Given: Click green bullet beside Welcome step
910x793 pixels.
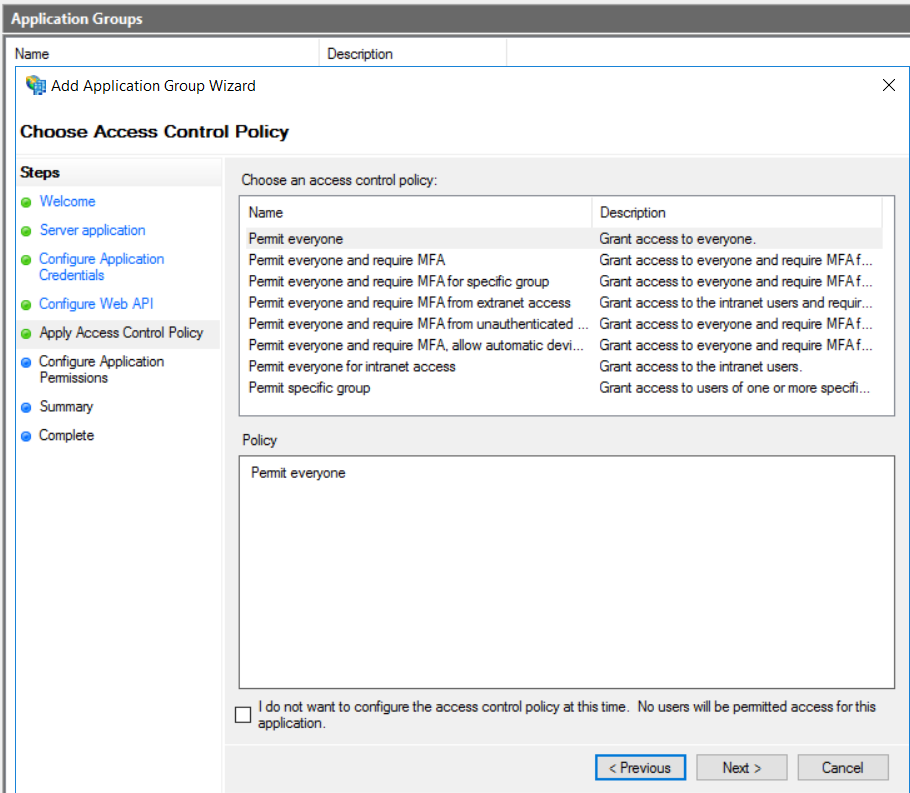Looking at the screenshot, I should pyautogui.click(x=26, y=202).
